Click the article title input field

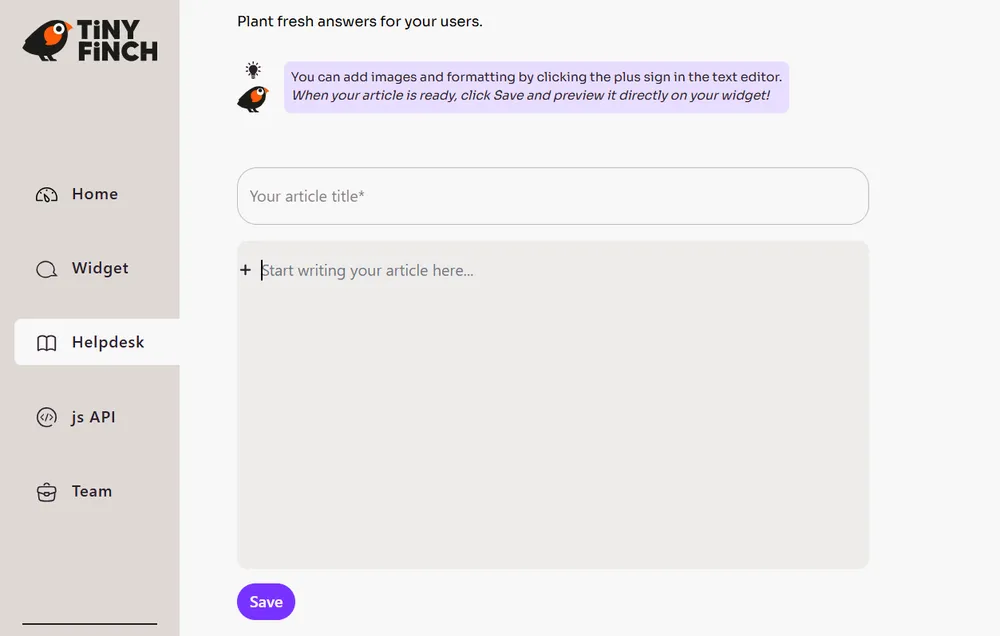pyautogui.click(x=552, y=196)
